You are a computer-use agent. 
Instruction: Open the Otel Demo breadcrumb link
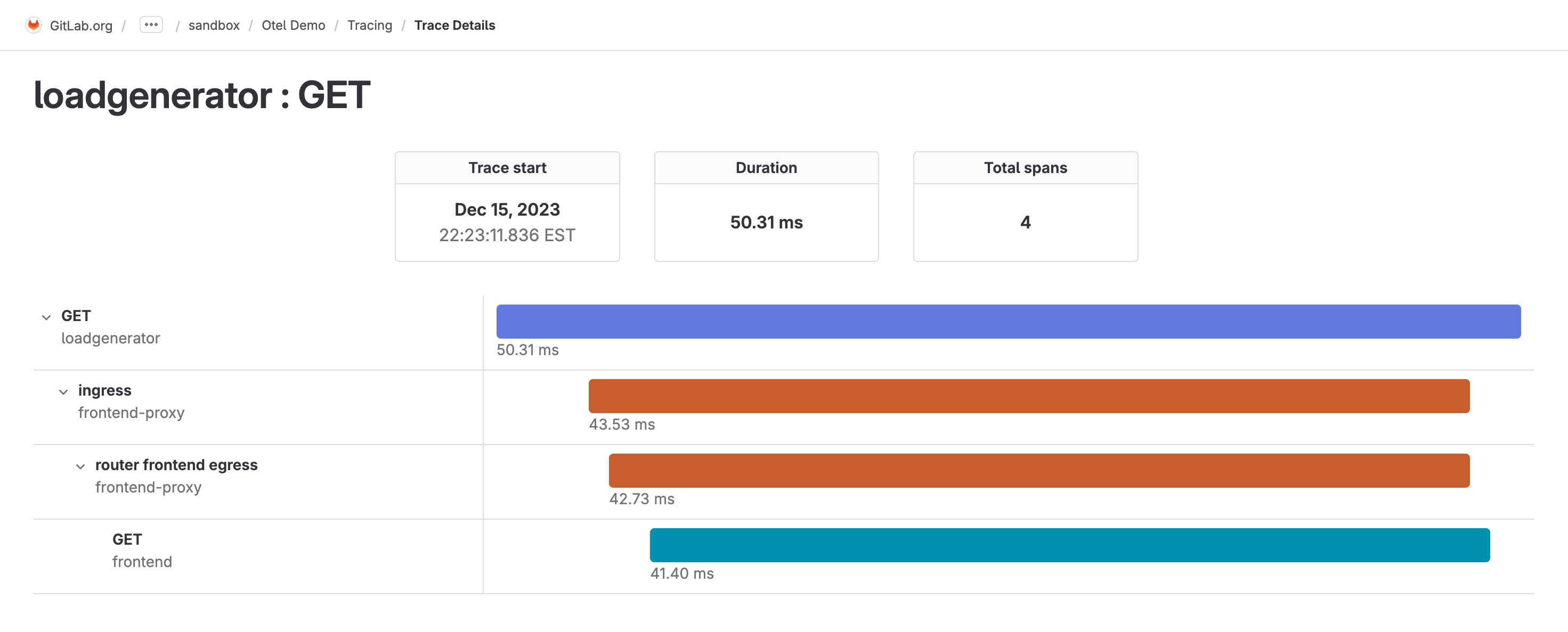pos(293,25)
